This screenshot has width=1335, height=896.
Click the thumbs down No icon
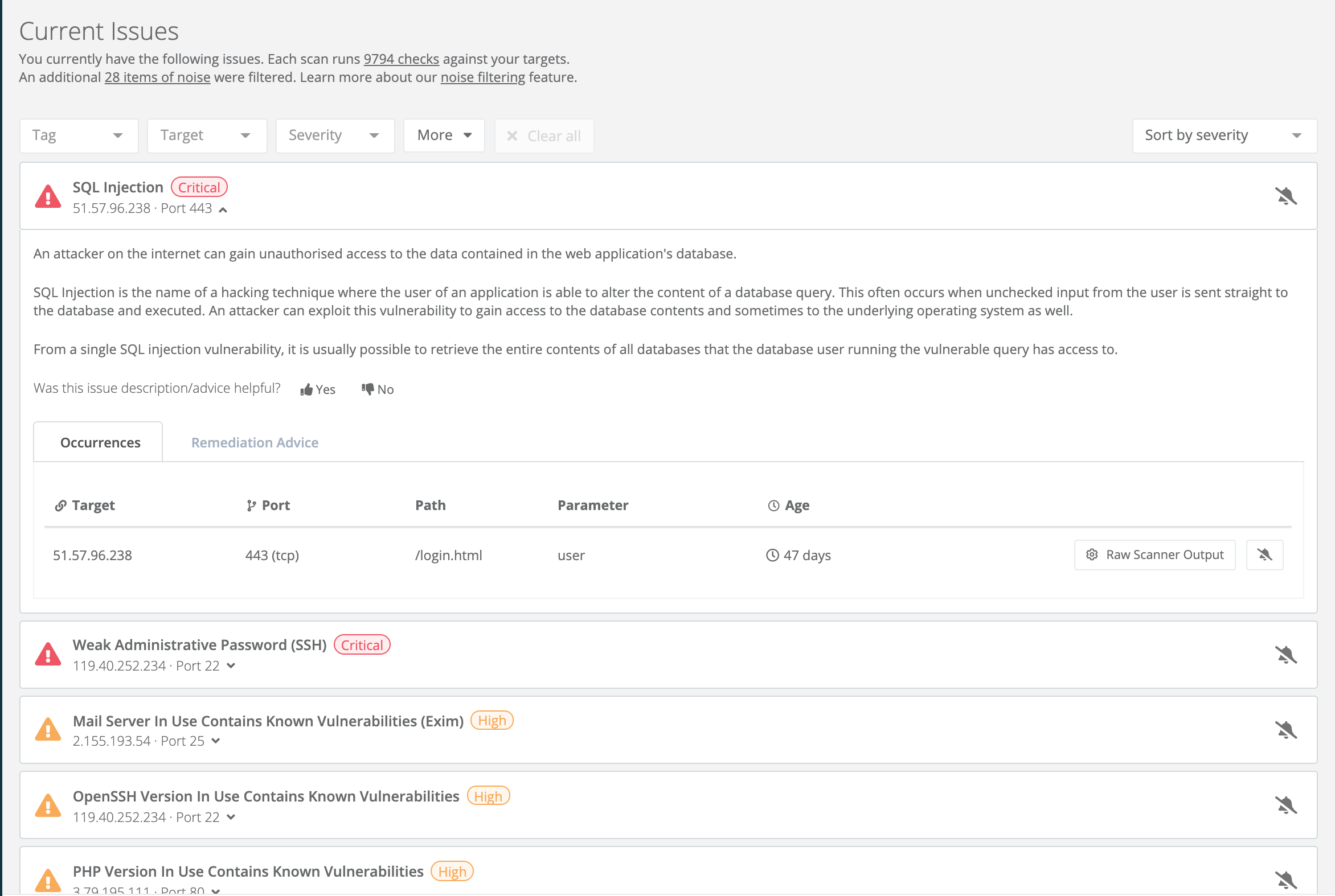367,389
